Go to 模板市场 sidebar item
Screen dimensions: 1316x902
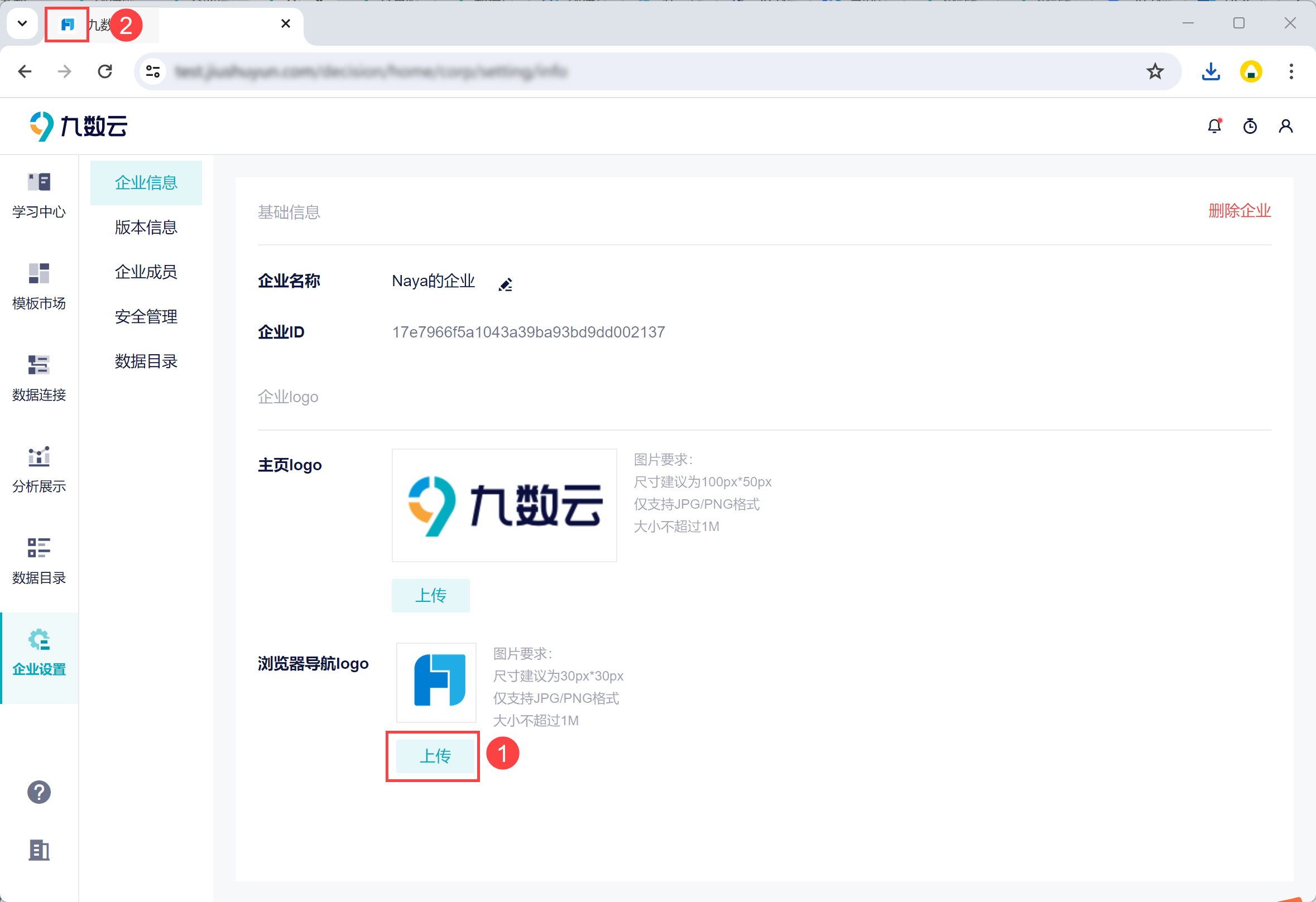tap(39, 287)
